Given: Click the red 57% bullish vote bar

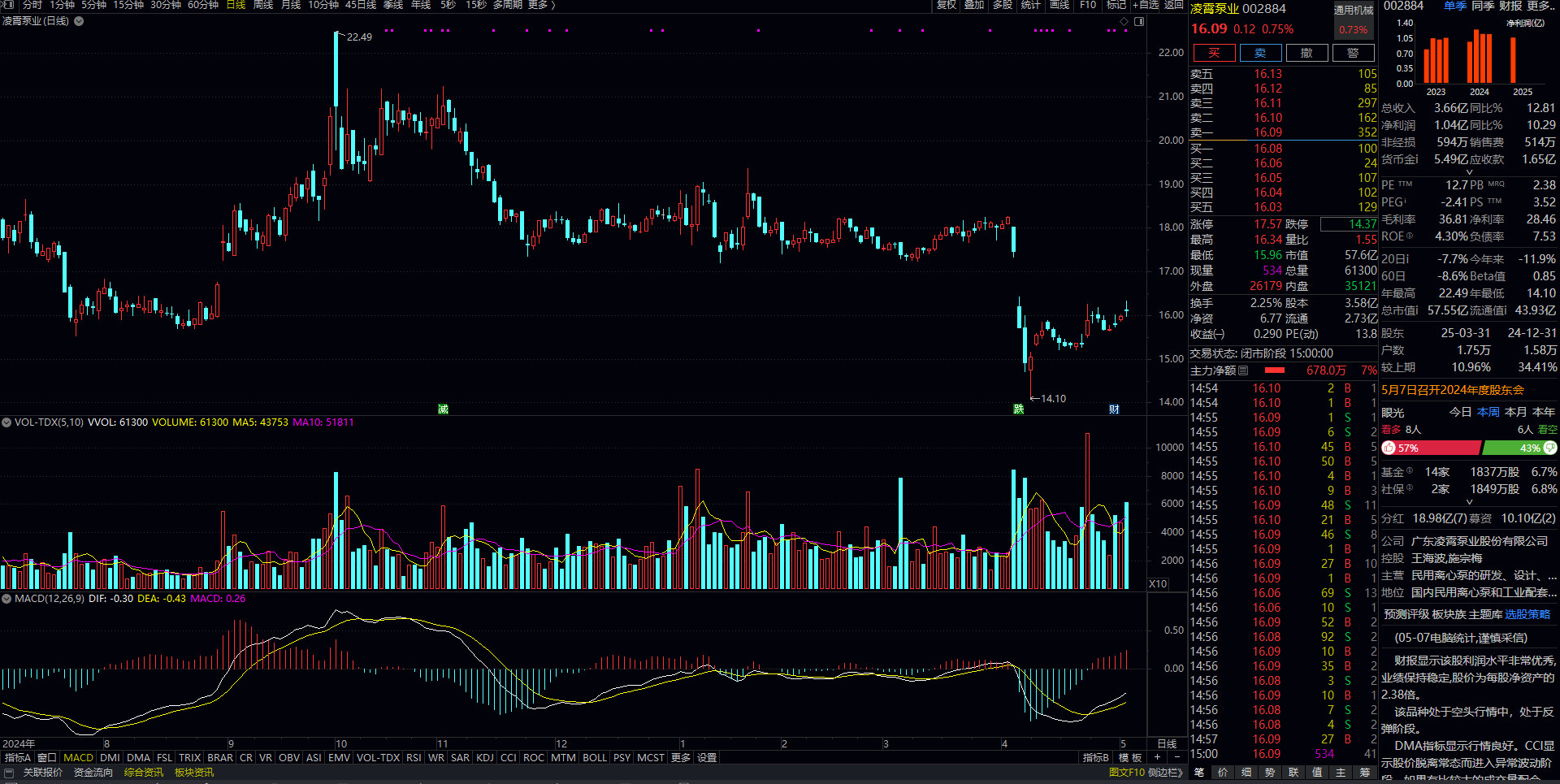Looking at the screenshot, I should 1431,448.
